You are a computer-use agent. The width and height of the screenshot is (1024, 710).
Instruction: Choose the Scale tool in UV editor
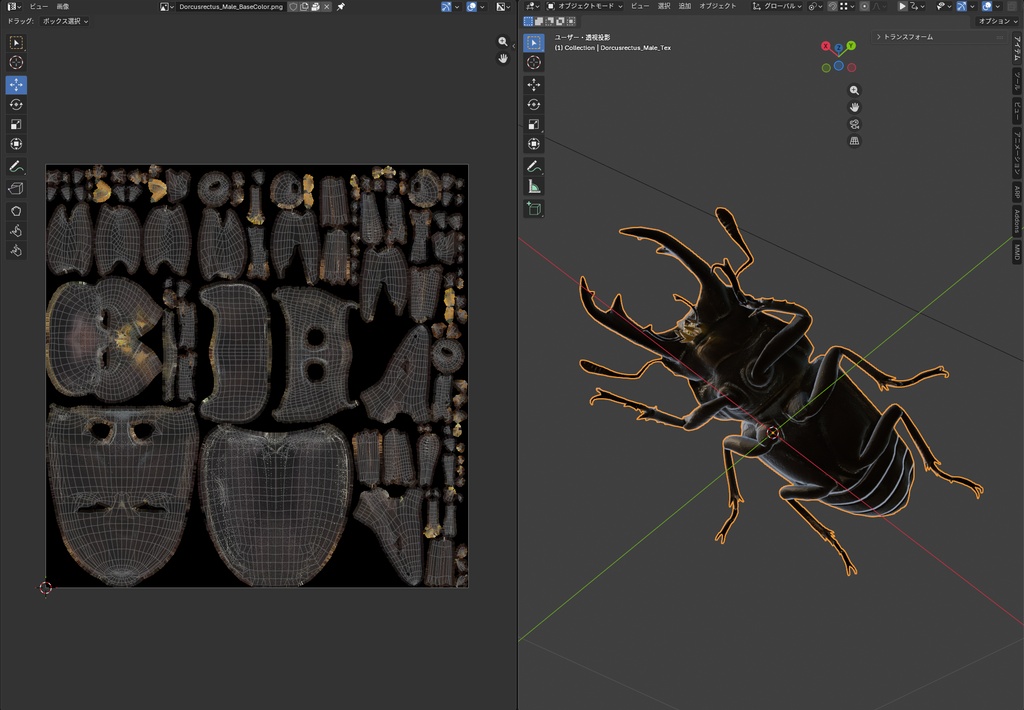16,124
